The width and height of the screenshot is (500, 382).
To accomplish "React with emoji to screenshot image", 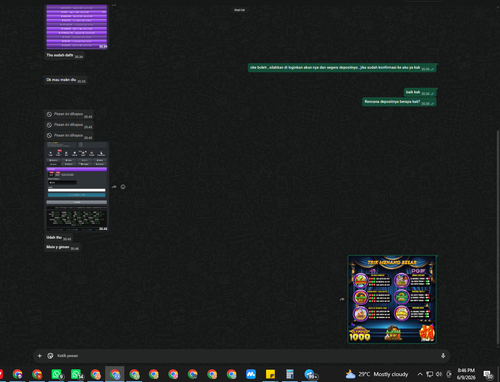I will pyautogui.click(x=123, y=187).
